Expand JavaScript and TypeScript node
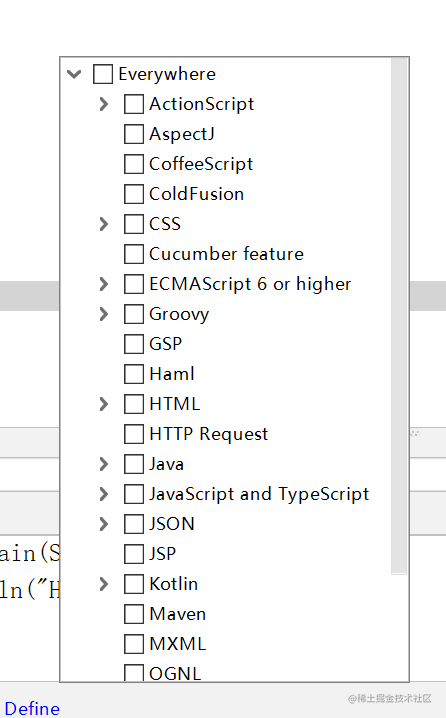Screen dimensions: 446x718 [104, 494]
